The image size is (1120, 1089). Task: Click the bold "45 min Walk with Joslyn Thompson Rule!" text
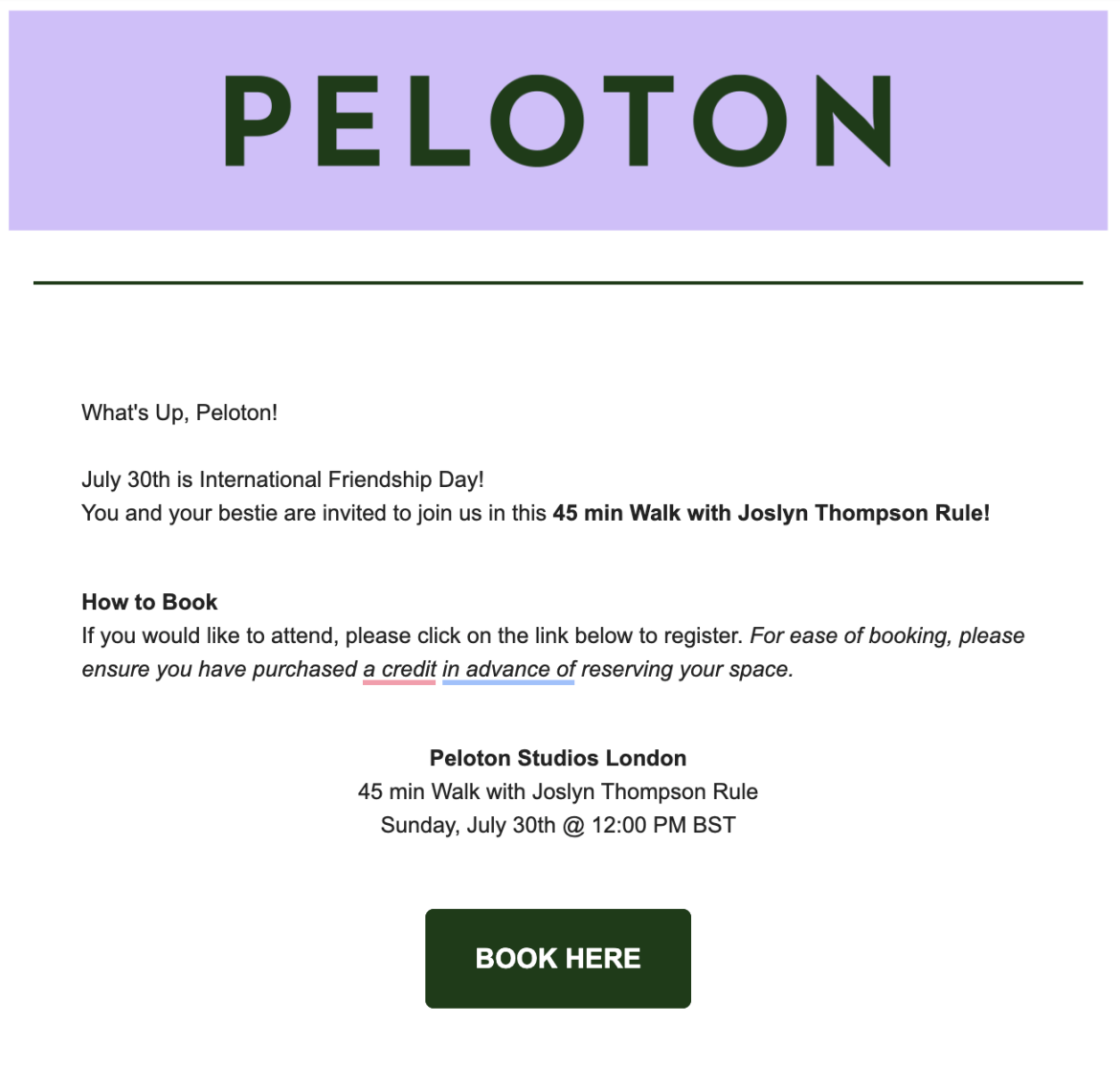[772, 513]
